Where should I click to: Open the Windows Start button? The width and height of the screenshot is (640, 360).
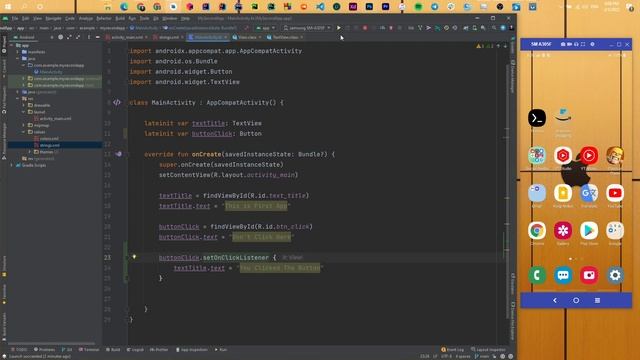click(7, 7)
